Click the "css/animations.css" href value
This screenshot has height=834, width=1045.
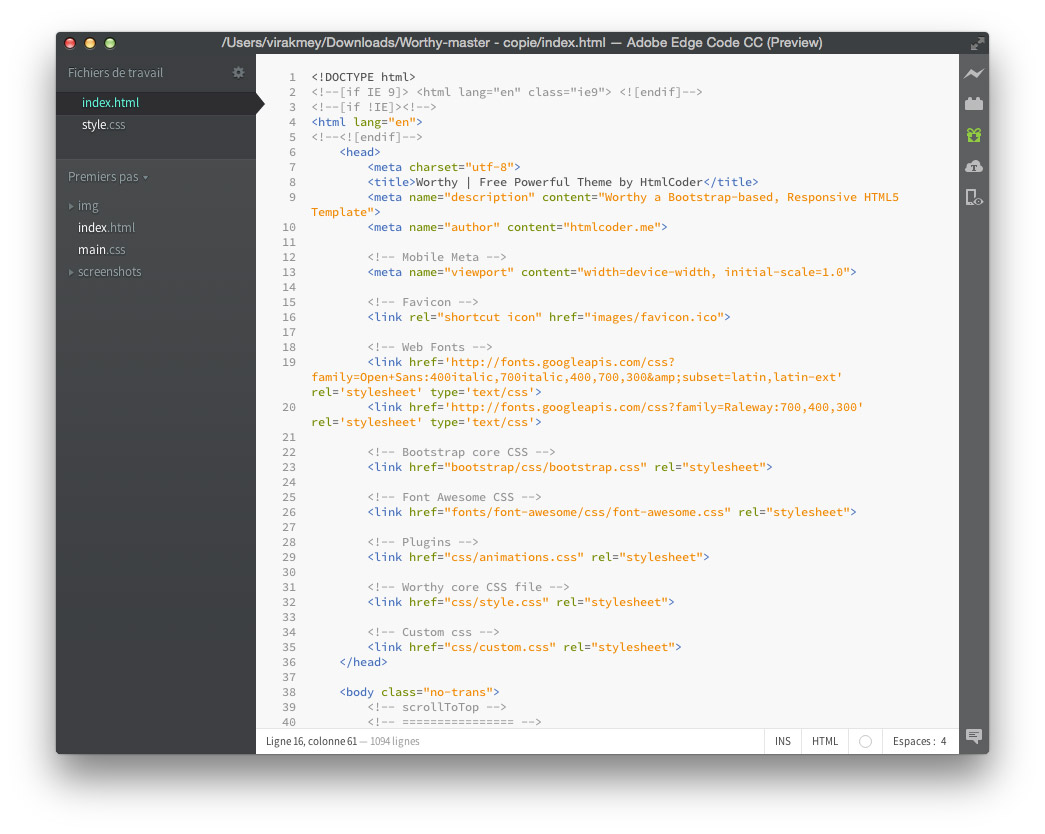click(514, 557)
